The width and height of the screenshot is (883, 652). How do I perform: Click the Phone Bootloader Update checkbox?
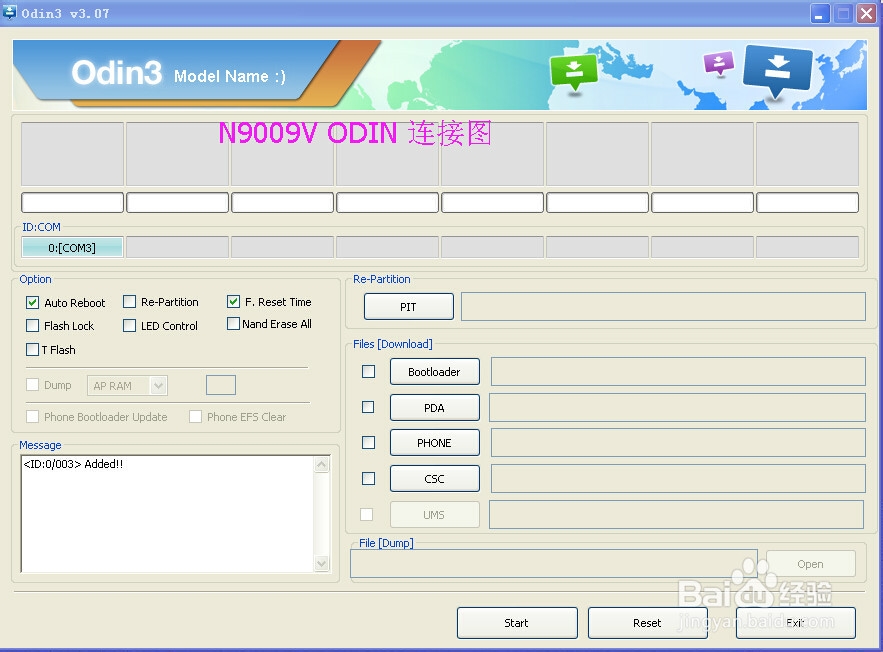point(33,417)
